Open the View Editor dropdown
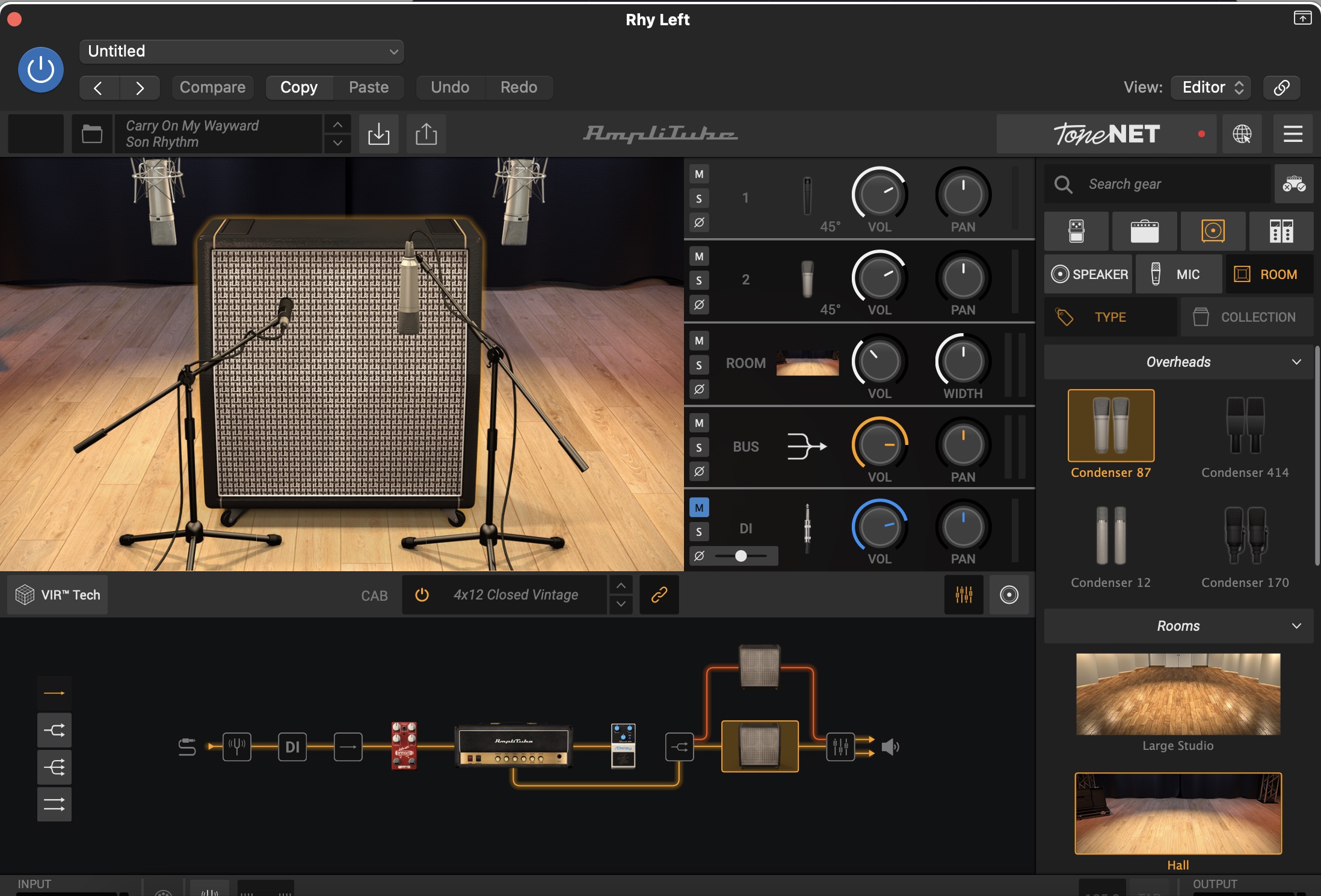 pyautogui.click(x=1211, y=88)
